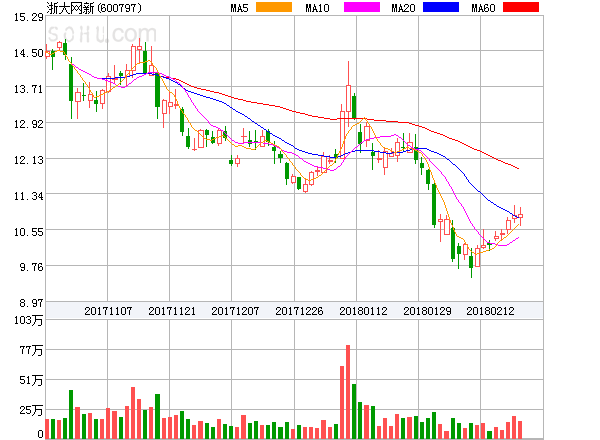Viewport: 600px width, 440px height.
Task: Select the MA10 legend label
Action: [317, 8]
